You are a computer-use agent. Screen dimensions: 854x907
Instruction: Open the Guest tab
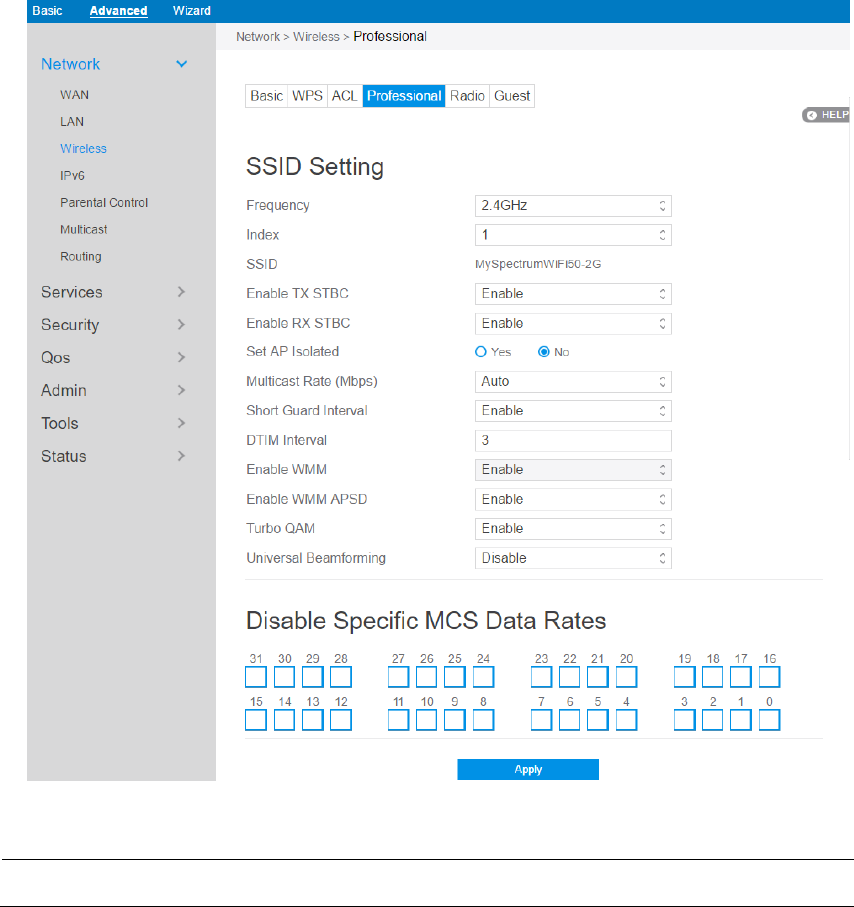click(512, 96)
